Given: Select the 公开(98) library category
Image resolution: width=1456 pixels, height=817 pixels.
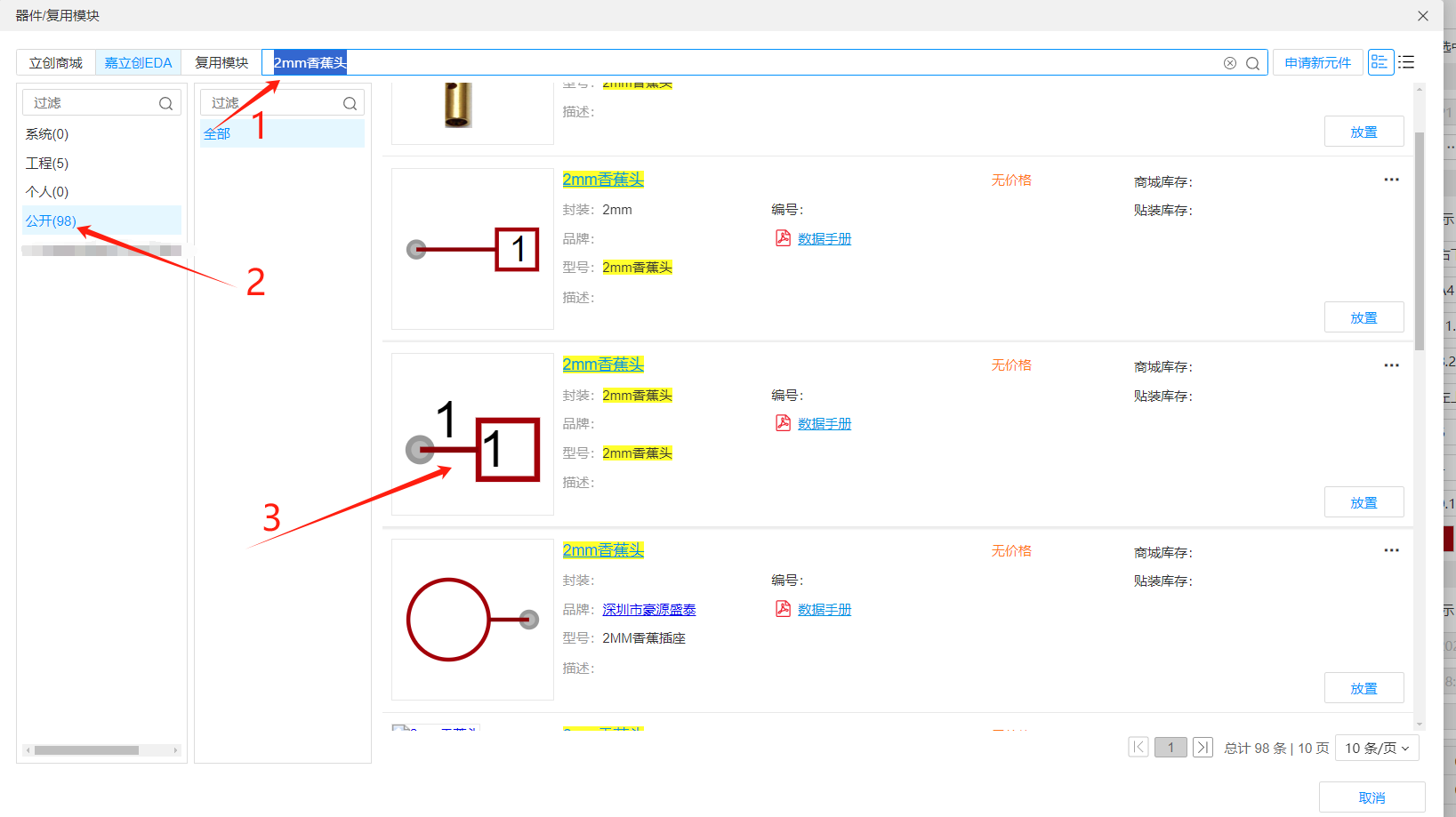Looking at the screenshot, I should click(101, 220).
